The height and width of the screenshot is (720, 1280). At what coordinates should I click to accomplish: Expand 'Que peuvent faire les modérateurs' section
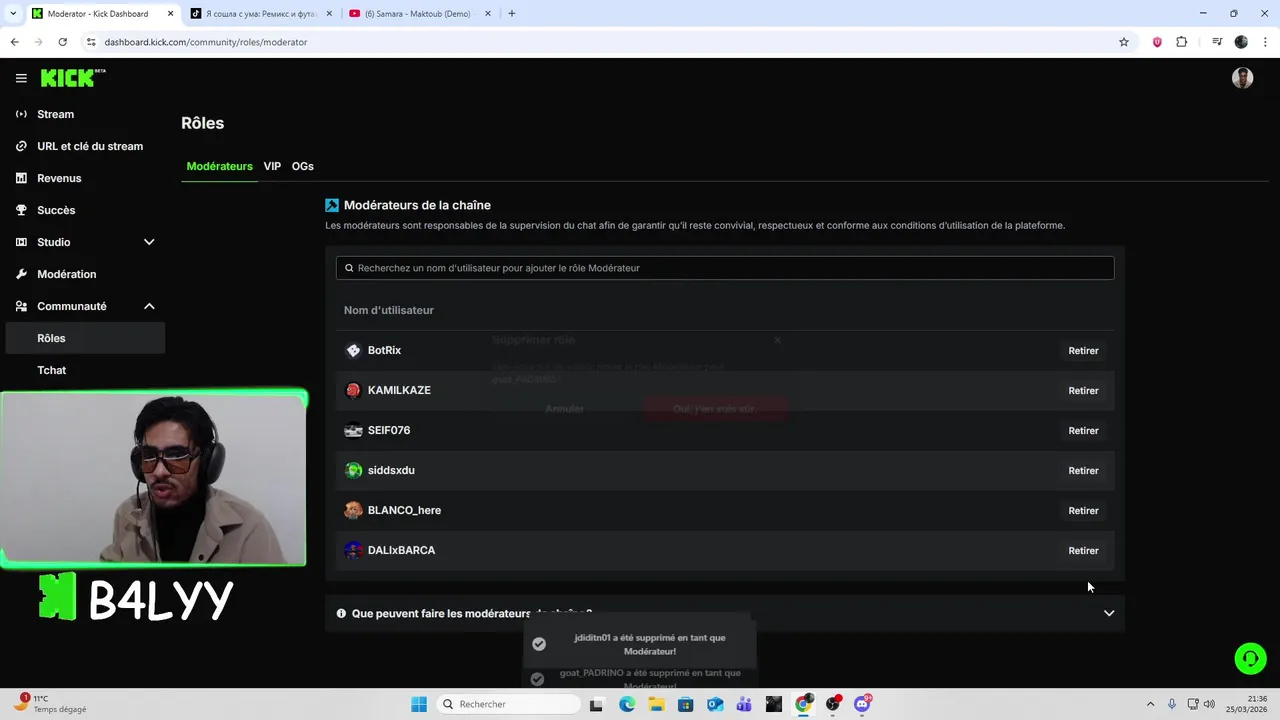(x=1109, y=613)
